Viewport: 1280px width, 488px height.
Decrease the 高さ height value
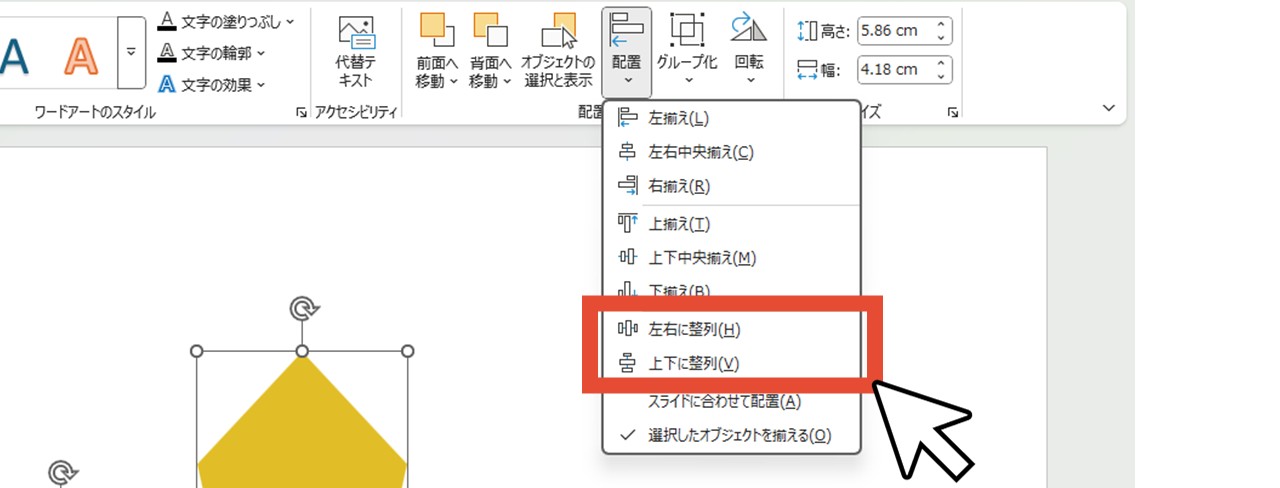tap(941, 38)
